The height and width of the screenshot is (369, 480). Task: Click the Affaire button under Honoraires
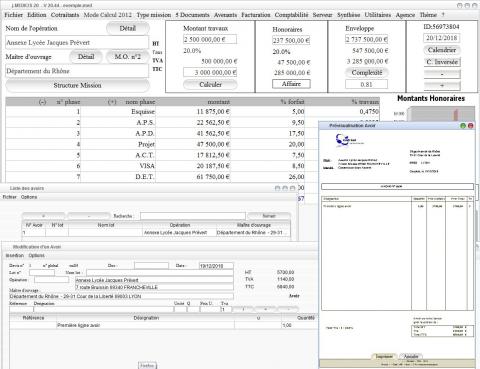[x=291, y=84]
